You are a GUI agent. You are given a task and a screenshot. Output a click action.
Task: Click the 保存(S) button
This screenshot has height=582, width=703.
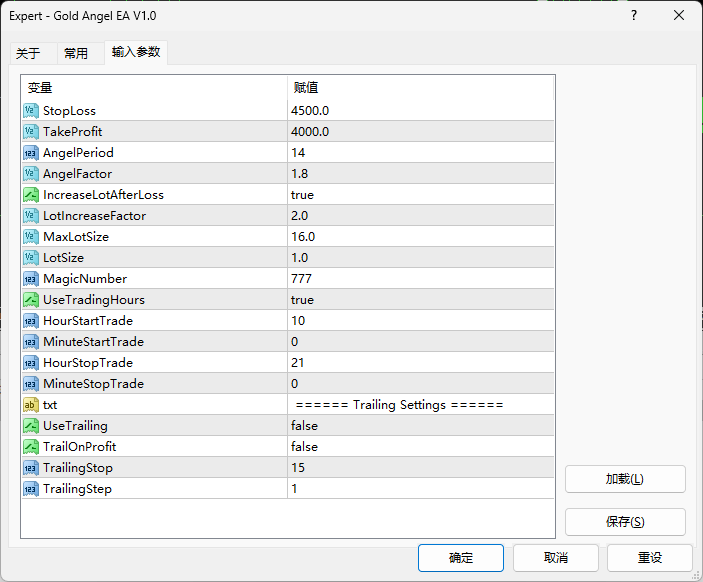click(625, 522)
